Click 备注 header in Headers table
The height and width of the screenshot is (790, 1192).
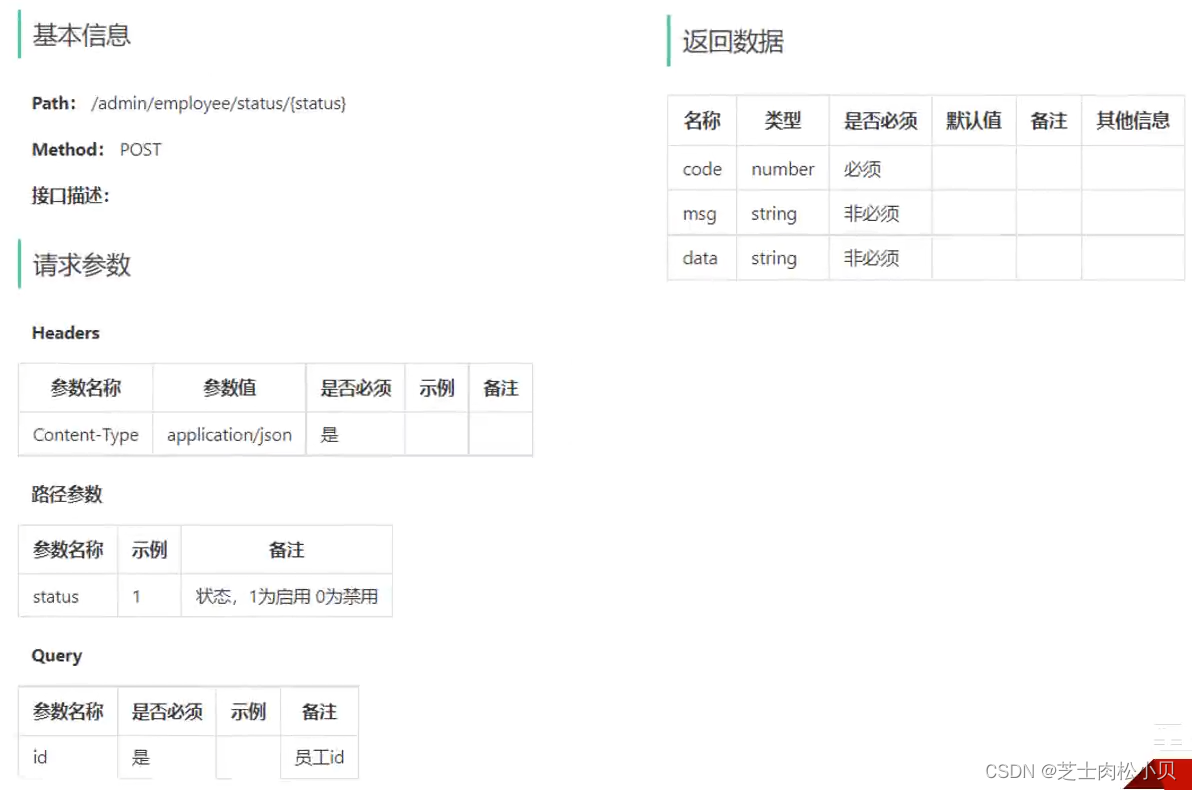[x=501, y=389]
